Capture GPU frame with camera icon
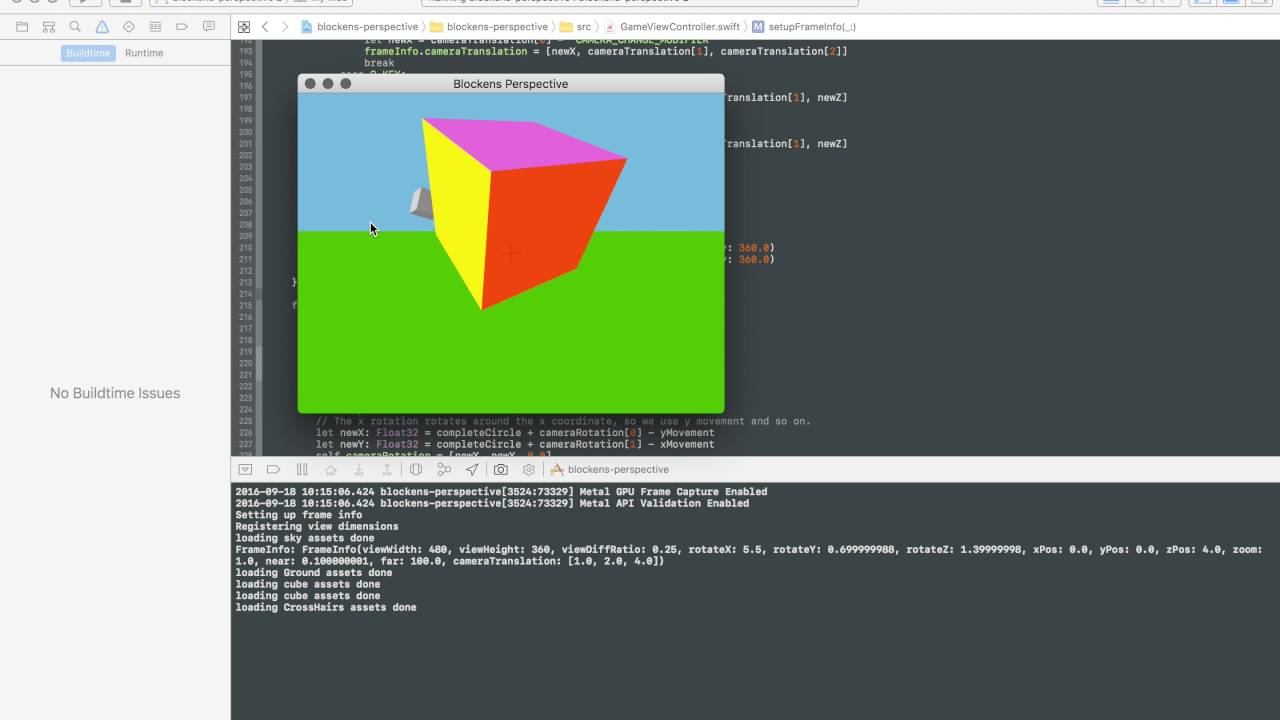The width and height of the screenshot is (1280, 720). 501,469
